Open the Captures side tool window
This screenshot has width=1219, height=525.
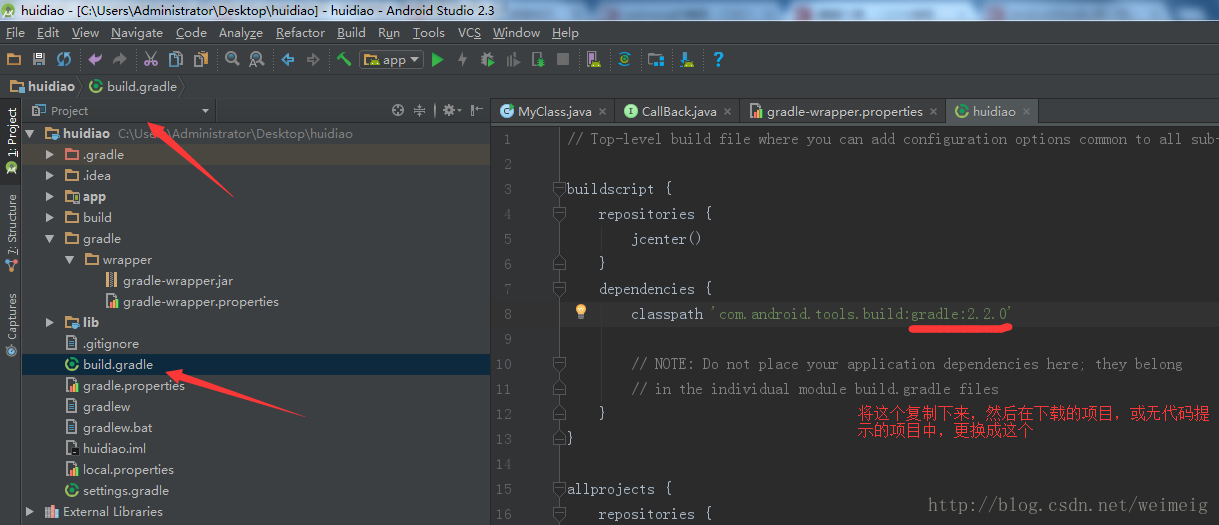(11, 323)
